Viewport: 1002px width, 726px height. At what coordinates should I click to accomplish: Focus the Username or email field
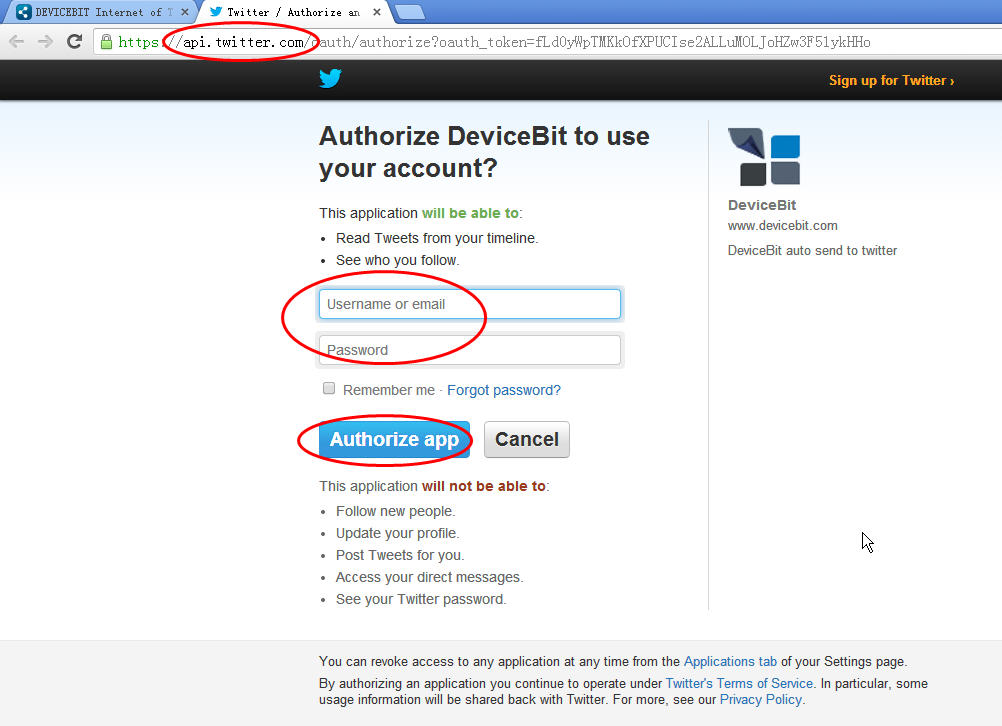tap(470, 304)
